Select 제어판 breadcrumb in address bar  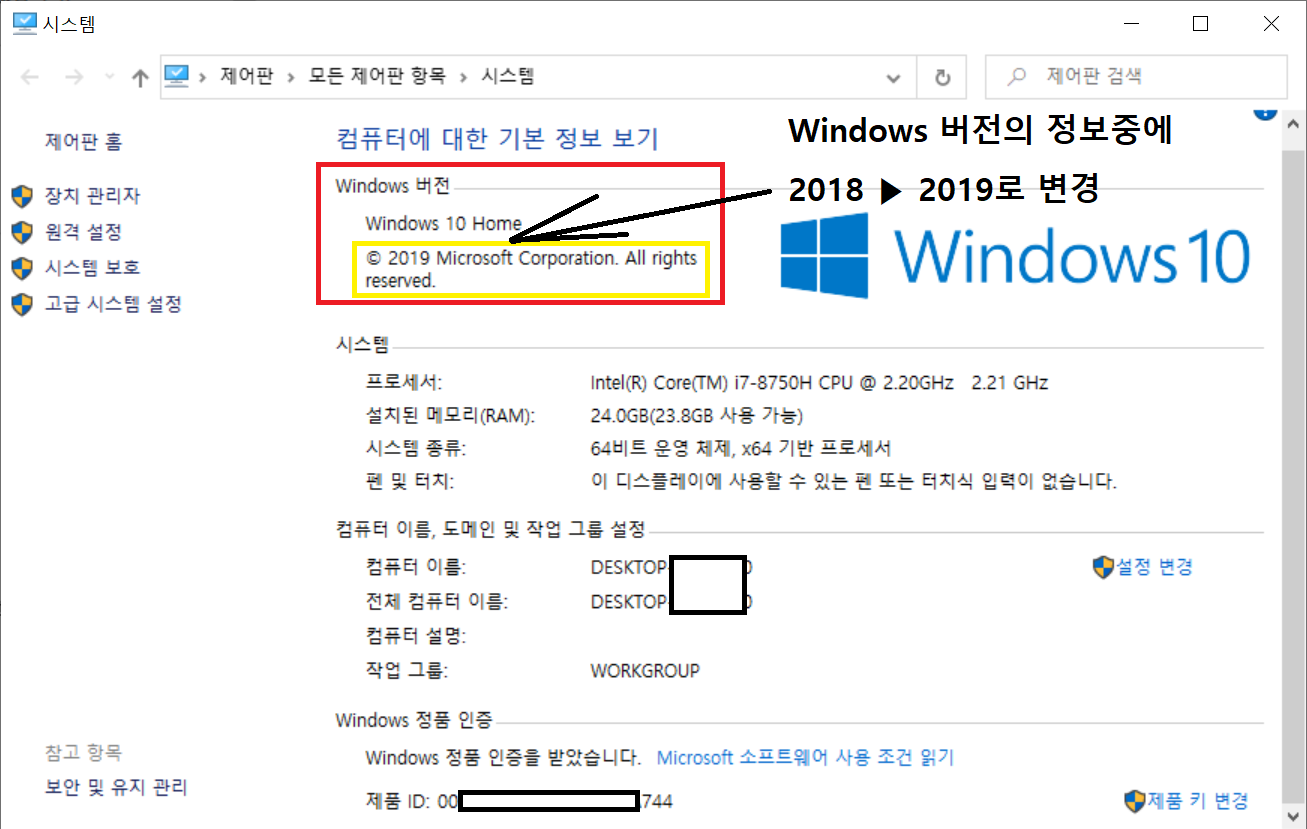[246, 76]
